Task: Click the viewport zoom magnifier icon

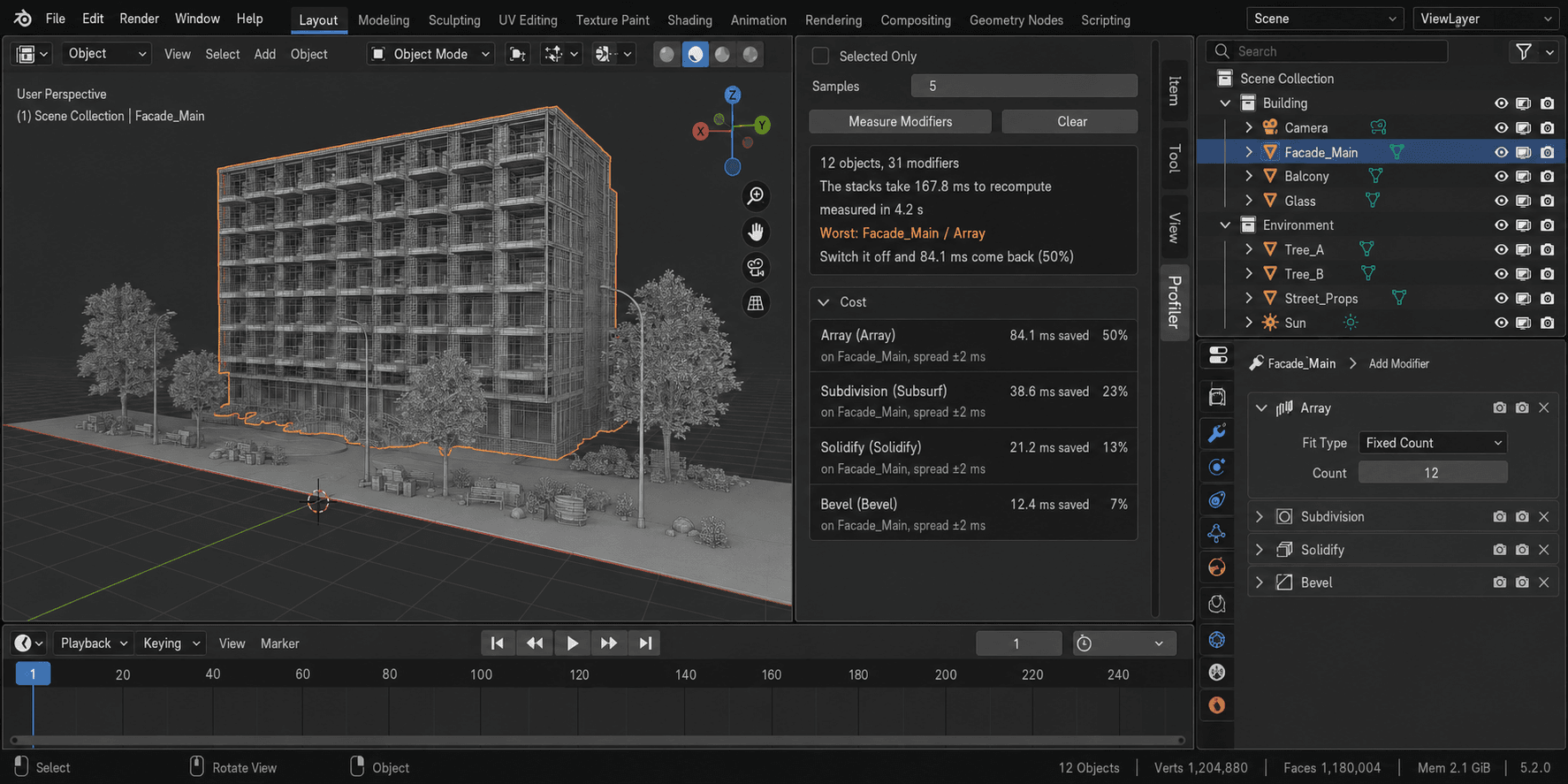Action: coord(756,196)
